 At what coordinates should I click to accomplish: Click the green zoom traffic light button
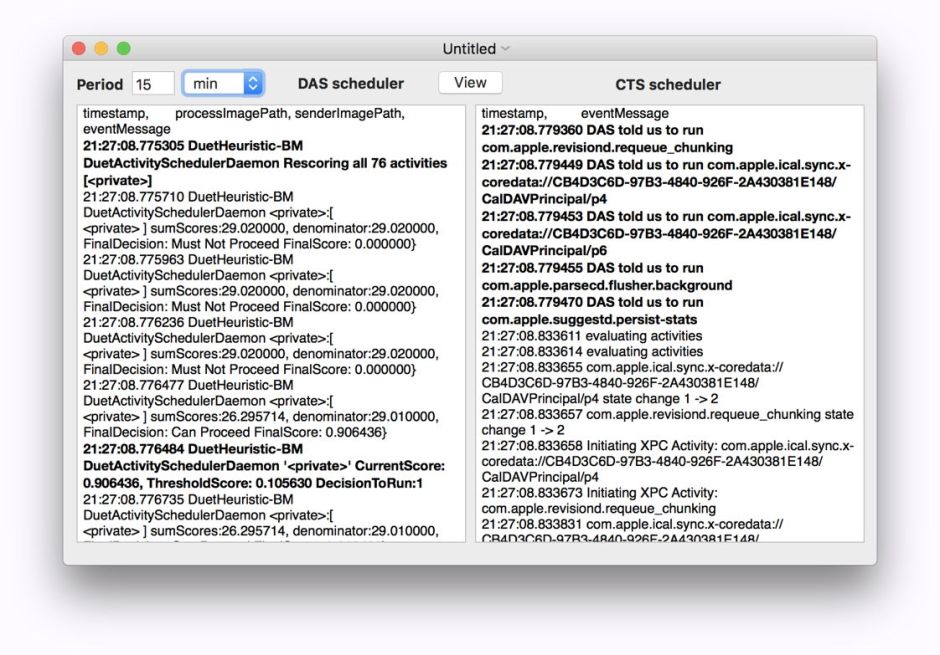pyautogui.click(x=121, y=47)
